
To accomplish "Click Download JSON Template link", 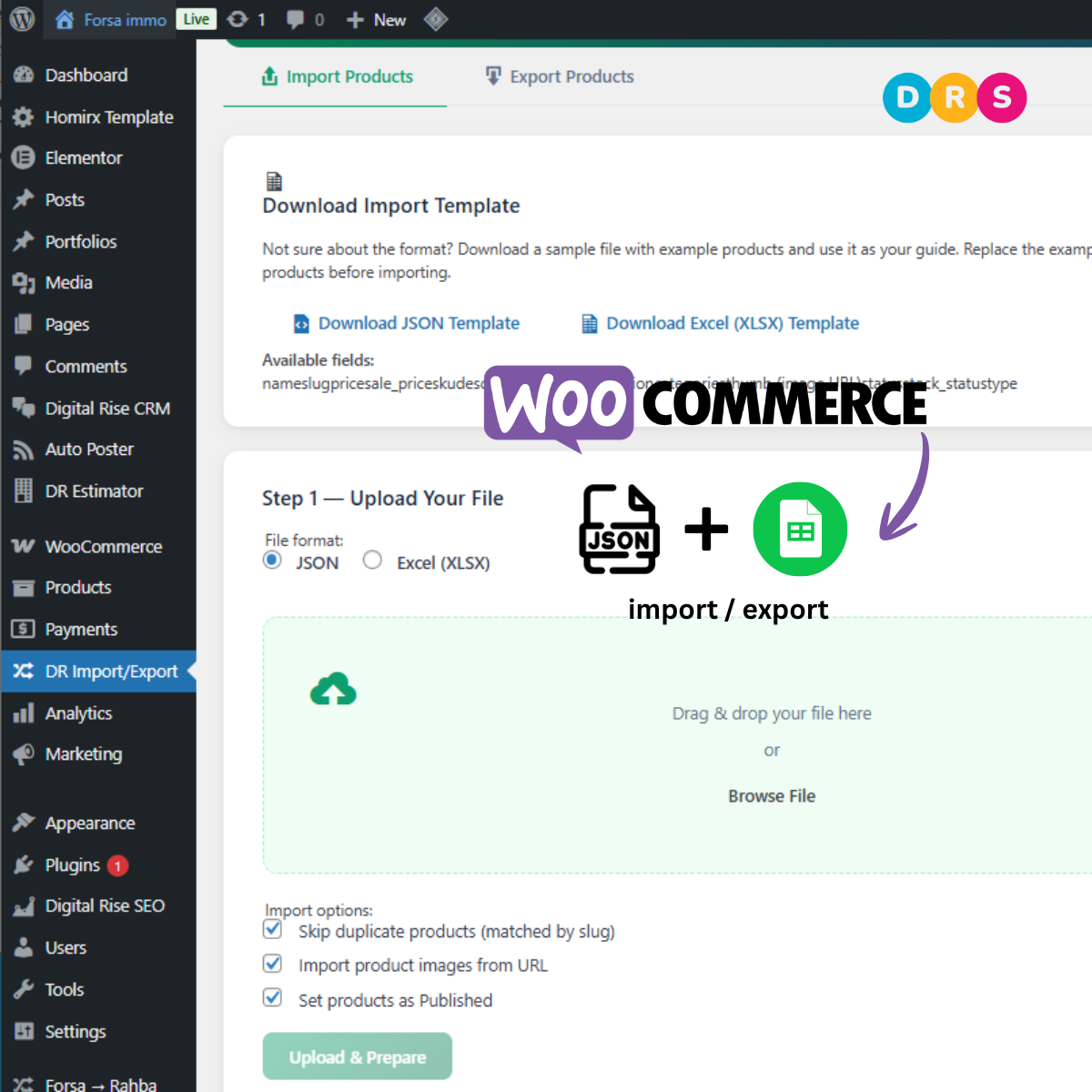I will (419, 324).
